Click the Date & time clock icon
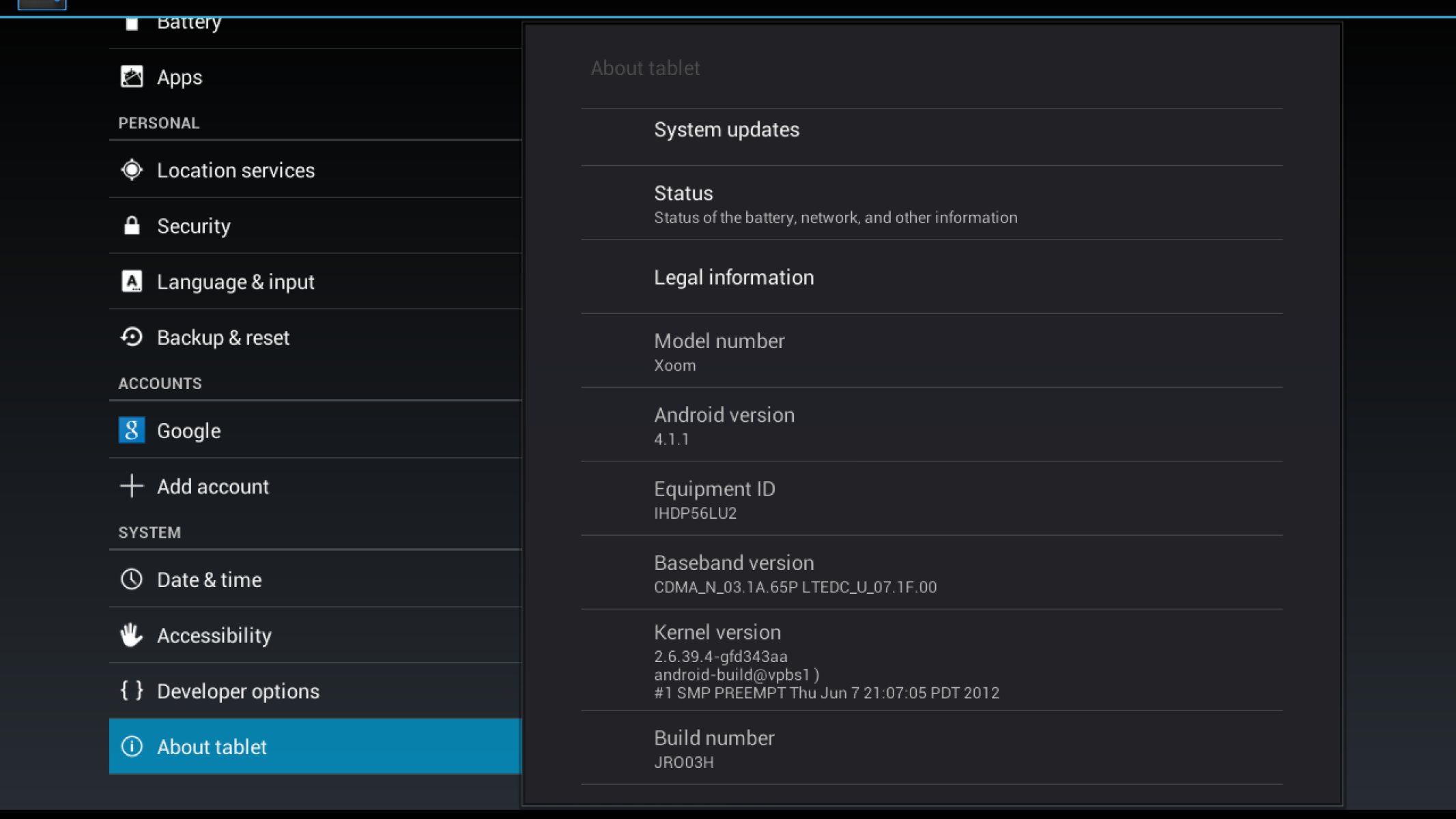 pos(132,579)
